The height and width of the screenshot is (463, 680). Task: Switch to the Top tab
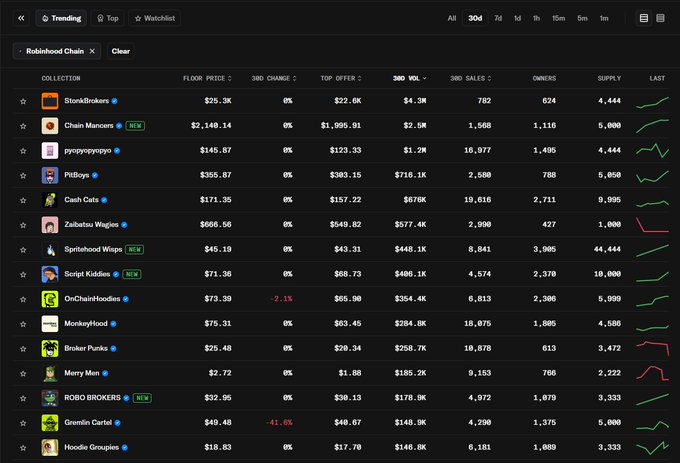tap(108, 18)
